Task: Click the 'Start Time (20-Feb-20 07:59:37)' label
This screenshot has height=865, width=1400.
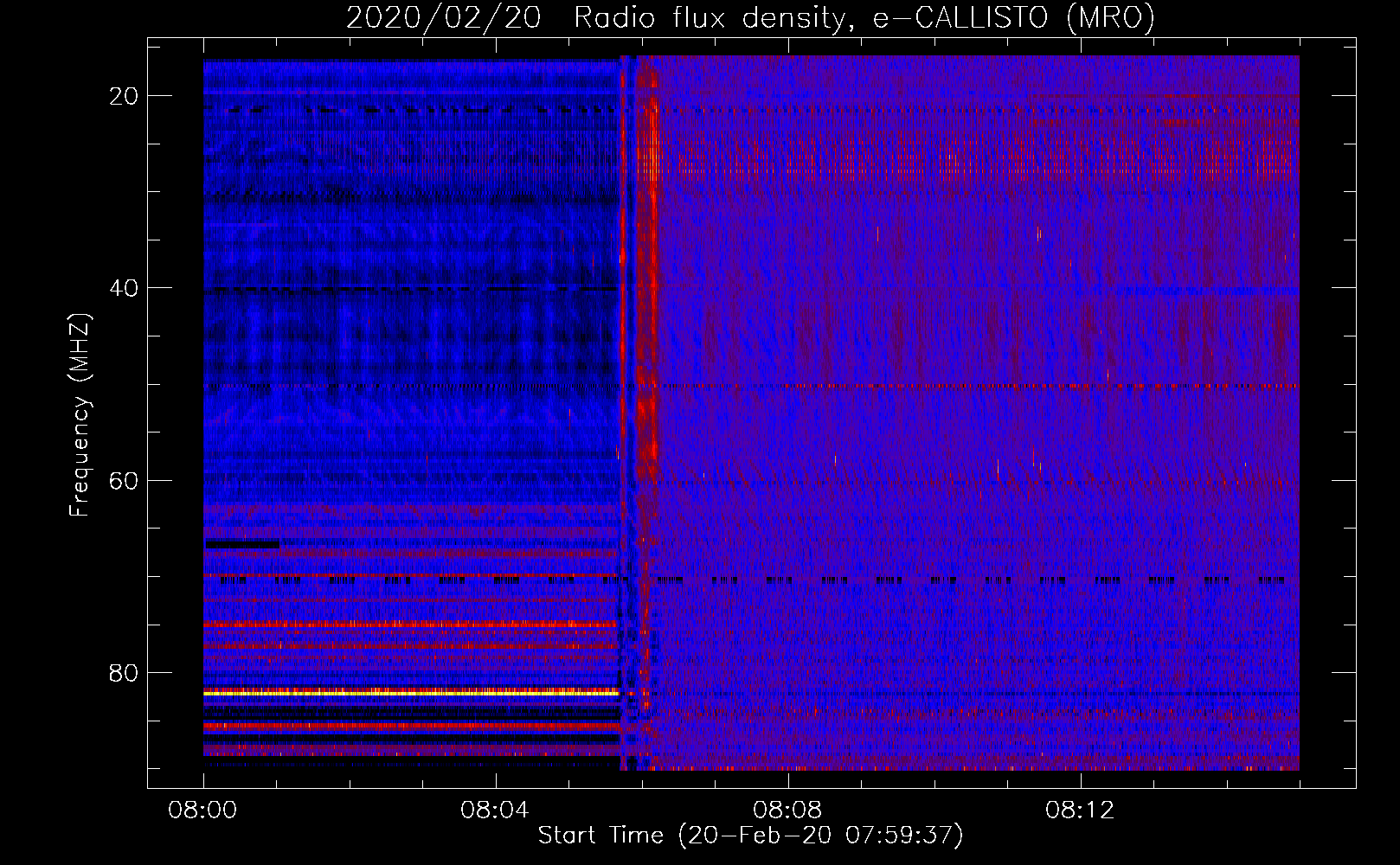Action: 750,836
